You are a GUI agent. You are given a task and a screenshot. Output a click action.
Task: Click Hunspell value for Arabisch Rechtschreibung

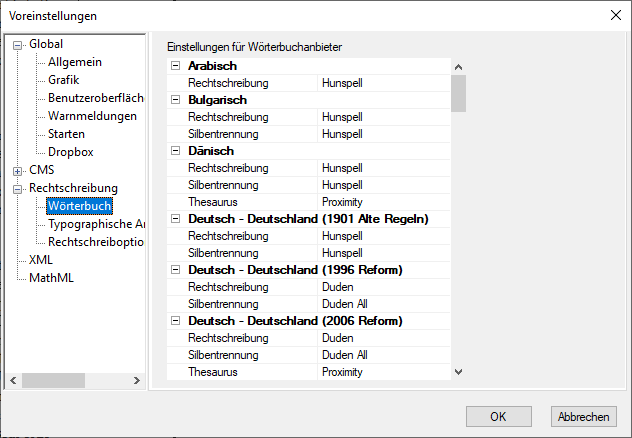pyautogui.click(x=342, y=83)
